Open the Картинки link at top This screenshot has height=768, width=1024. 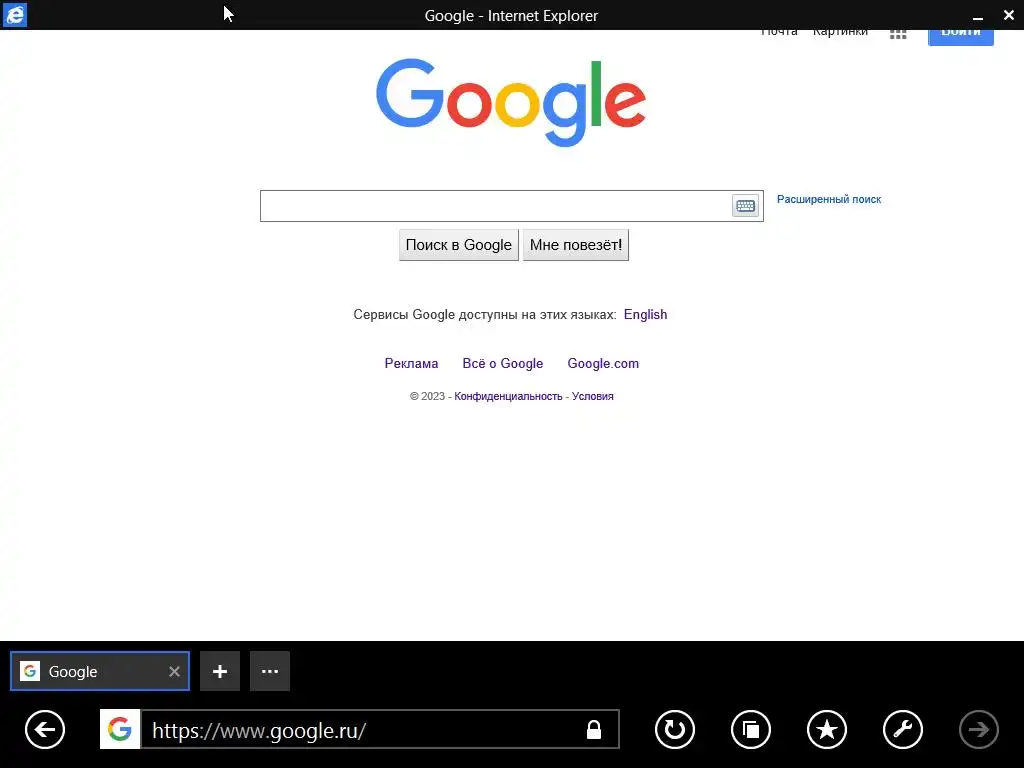click(x=840, y=33)
